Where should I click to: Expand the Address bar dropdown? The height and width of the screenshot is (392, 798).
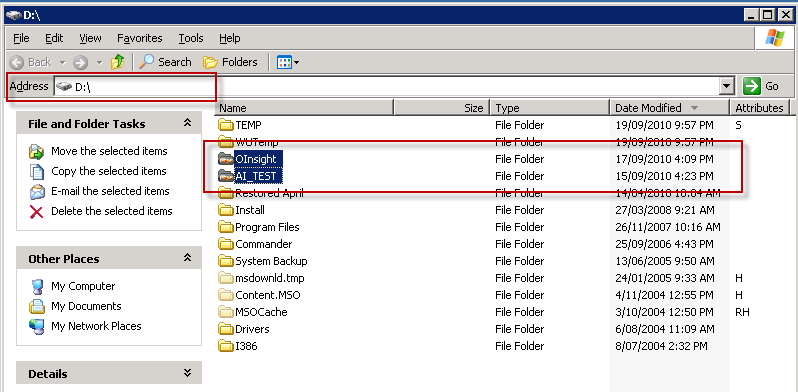[727, 86]
